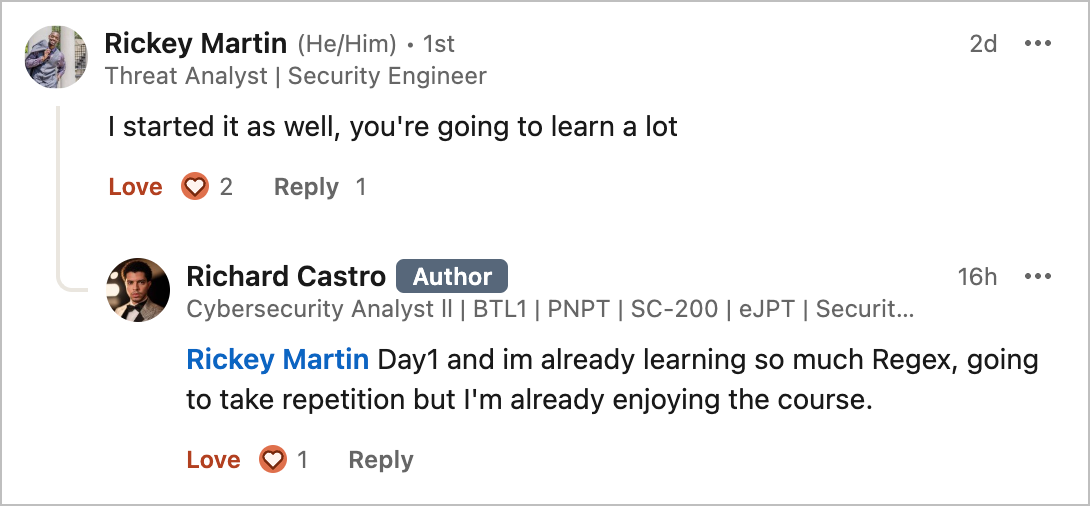The height and width of the screenshot is (506, 1090).
Task: Click the heart reaction icon under Richard's reply
Action: pyautogui.click(x=273, y=459)
